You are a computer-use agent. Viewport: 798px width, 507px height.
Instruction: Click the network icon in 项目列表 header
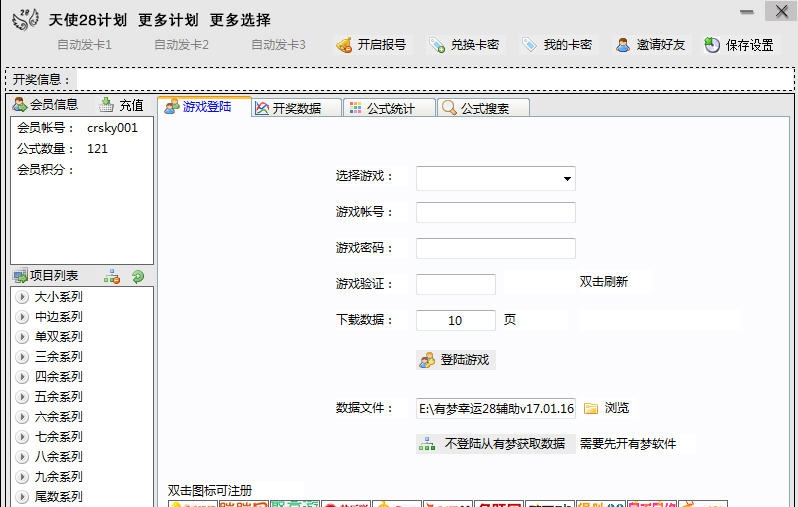coord(111,276)
